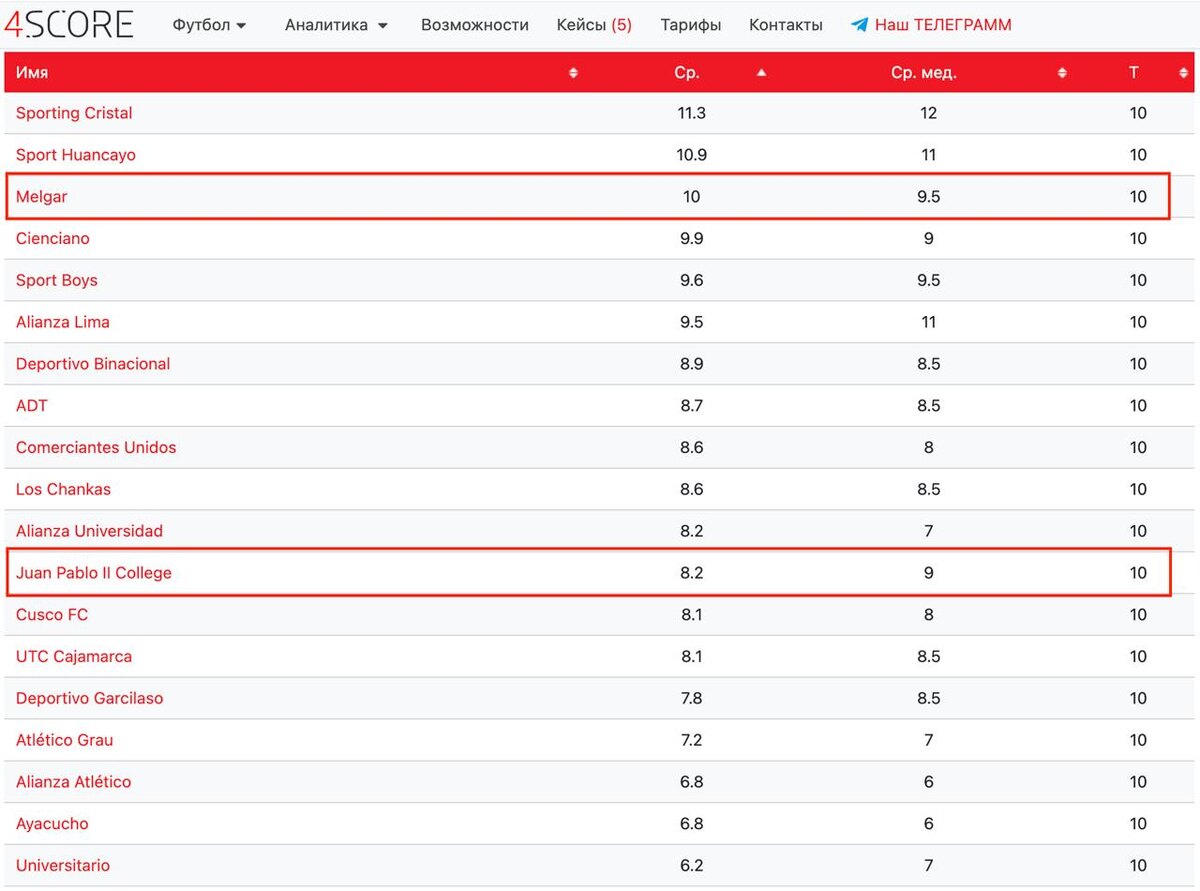Screen dimensions: 1200x891
Task: Toggle the Ср. column sort arrow
Action: (762, 73)
